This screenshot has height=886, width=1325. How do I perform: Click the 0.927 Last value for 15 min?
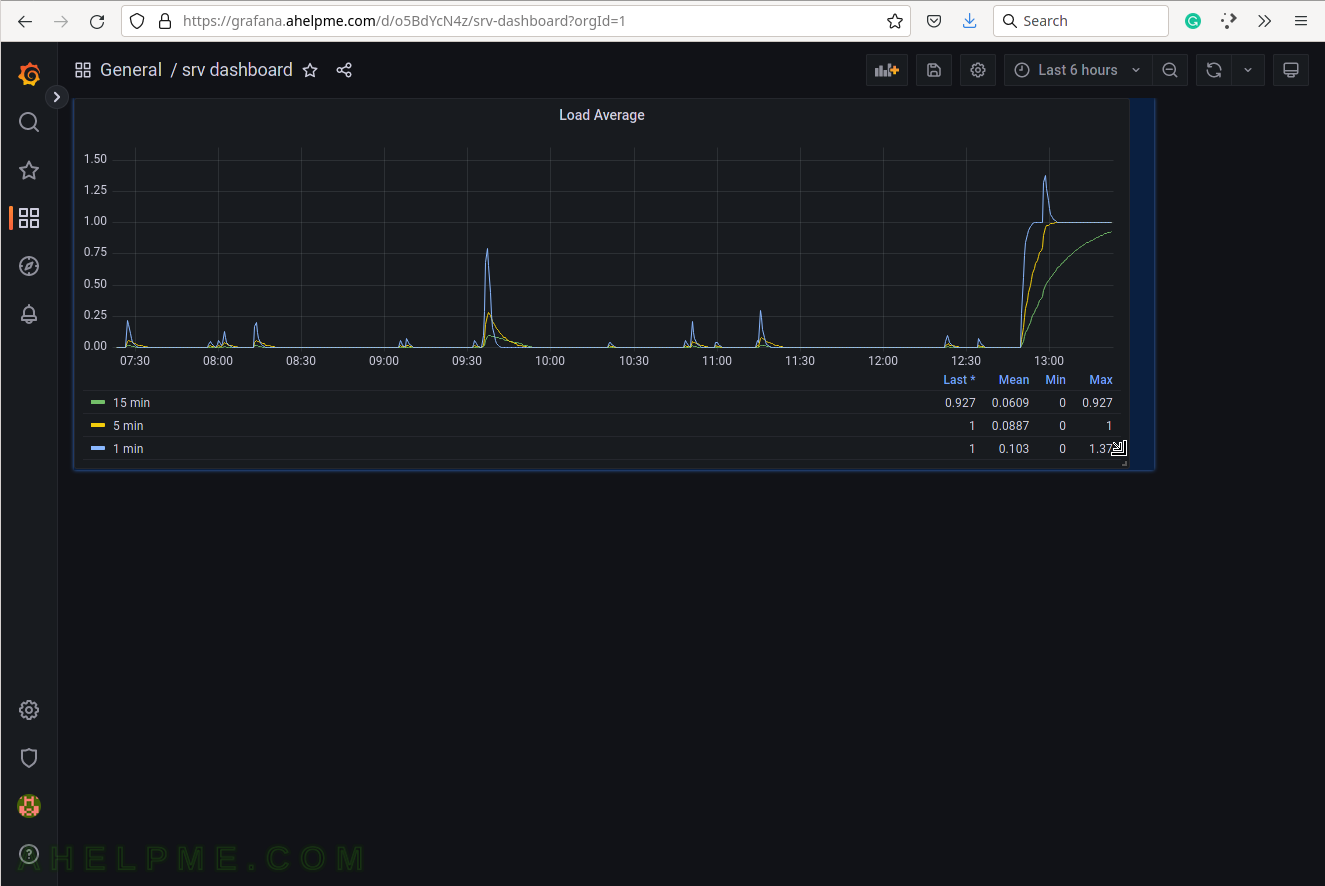[x=960, y=403]
